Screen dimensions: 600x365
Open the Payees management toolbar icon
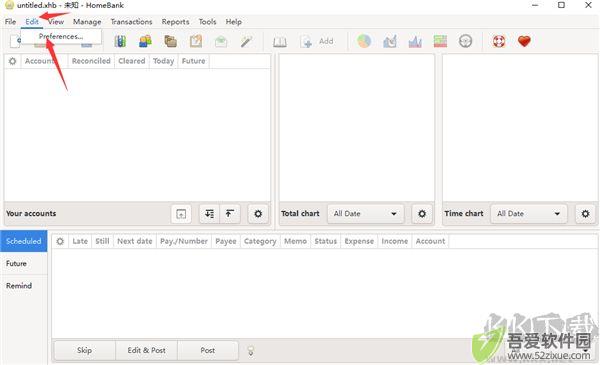pyautogui.click(x=145, y=41)
